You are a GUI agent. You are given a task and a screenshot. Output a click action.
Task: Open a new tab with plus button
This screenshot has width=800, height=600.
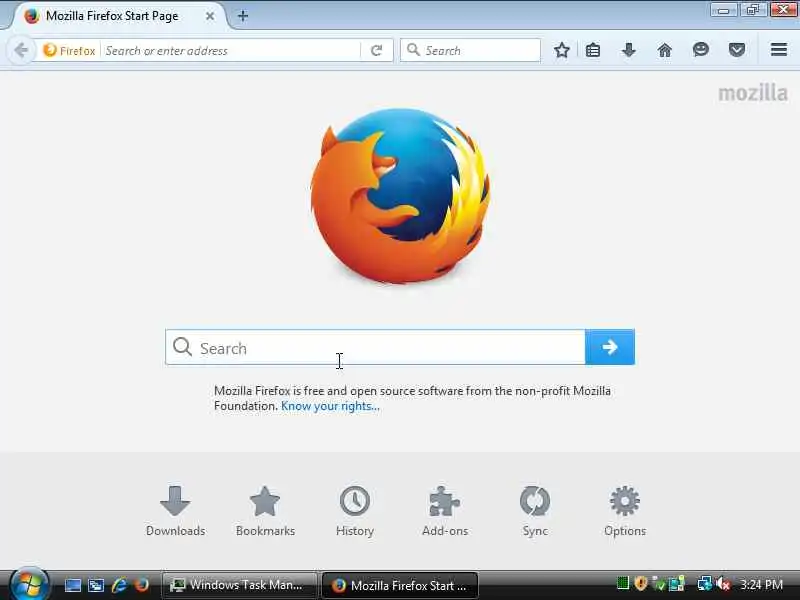click(x=243, y=16)
